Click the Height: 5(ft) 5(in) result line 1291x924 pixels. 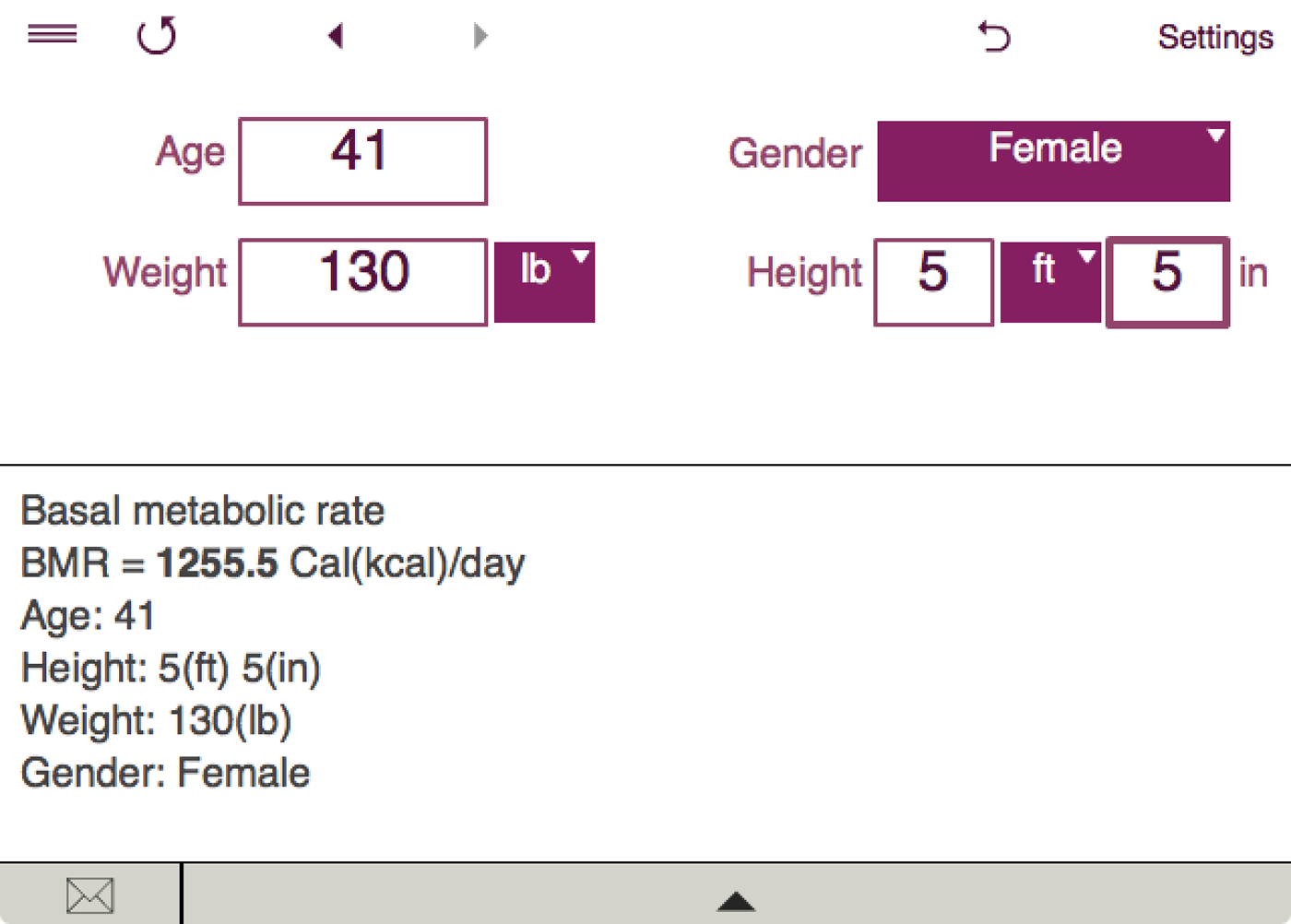click(172, 669)
